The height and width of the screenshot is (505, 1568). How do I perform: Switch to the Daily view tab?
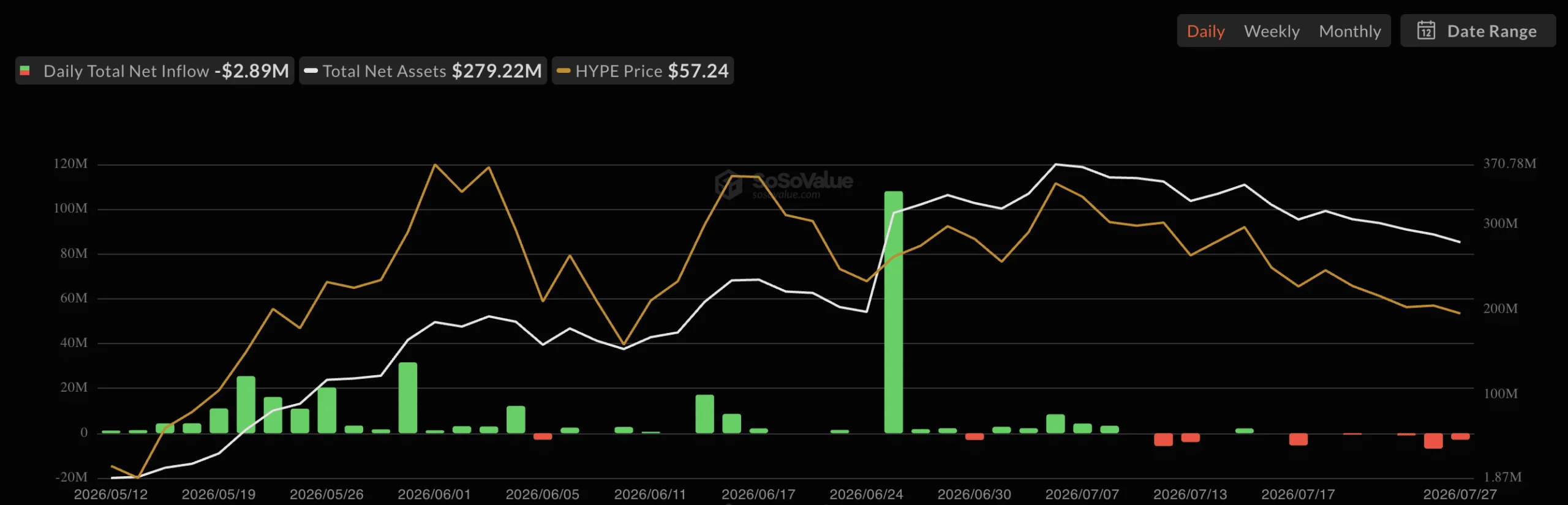tap(1205, 31)
